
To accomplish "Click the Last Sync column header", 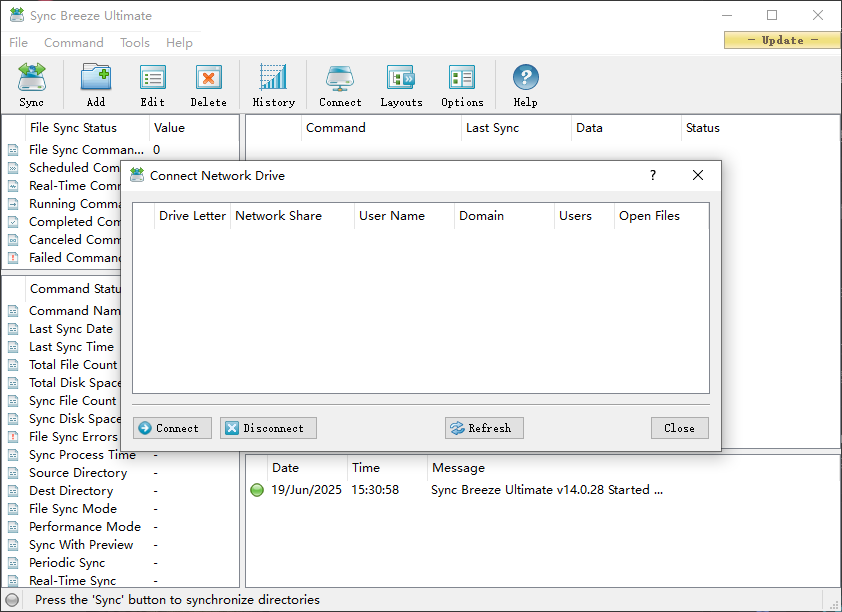I will [x=516, y=128].
